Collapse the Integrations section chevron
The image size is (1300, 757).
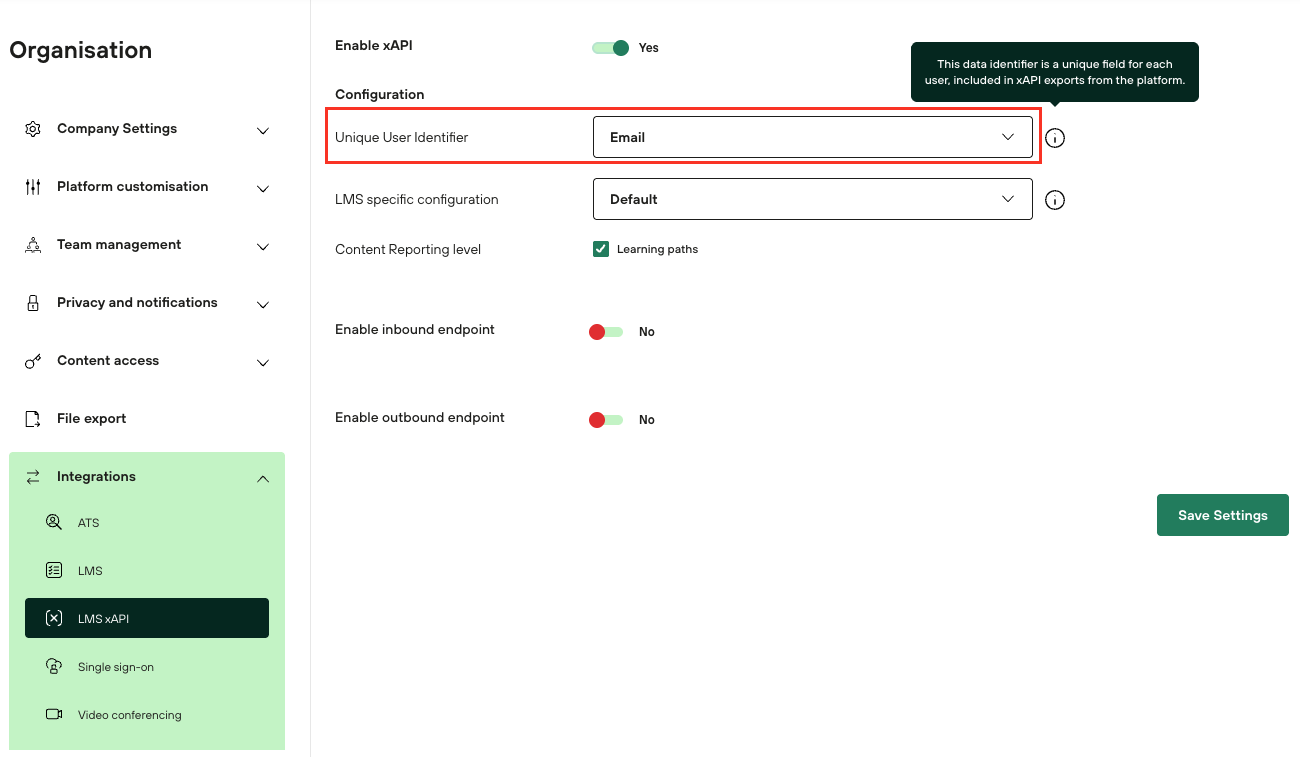(x=263, y=478)
